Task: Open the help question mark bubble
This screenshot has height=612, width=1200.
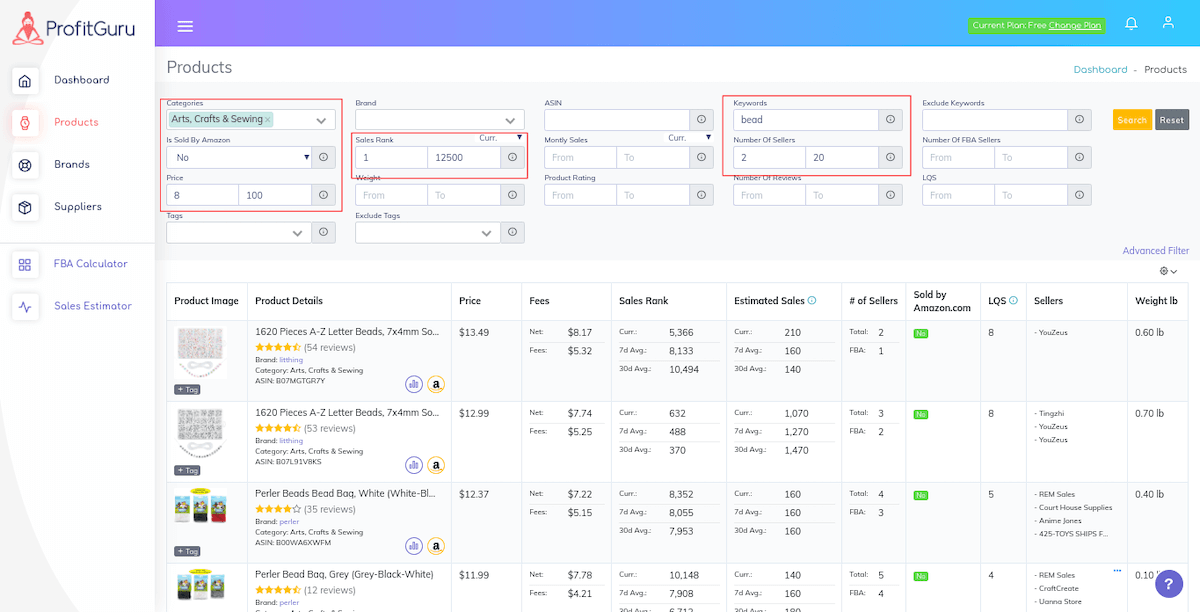Action: (1169, 583)
